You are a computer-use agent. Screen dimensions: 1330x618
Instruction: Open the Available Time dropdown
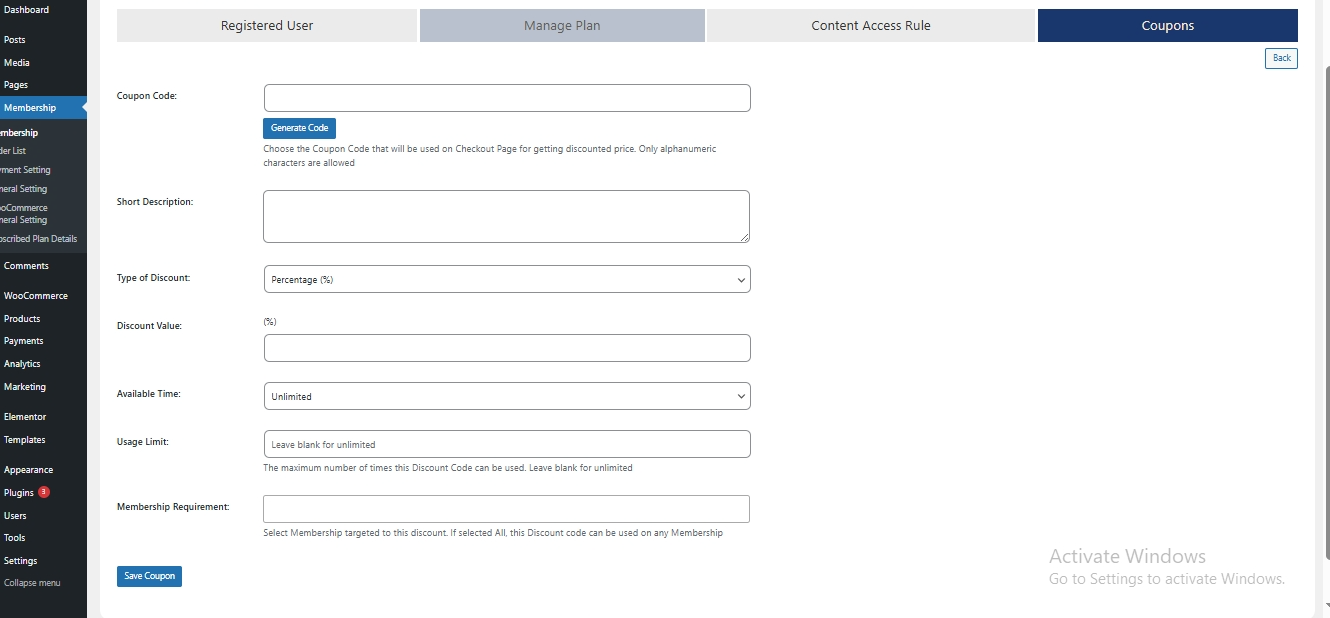tap(507, 397)
